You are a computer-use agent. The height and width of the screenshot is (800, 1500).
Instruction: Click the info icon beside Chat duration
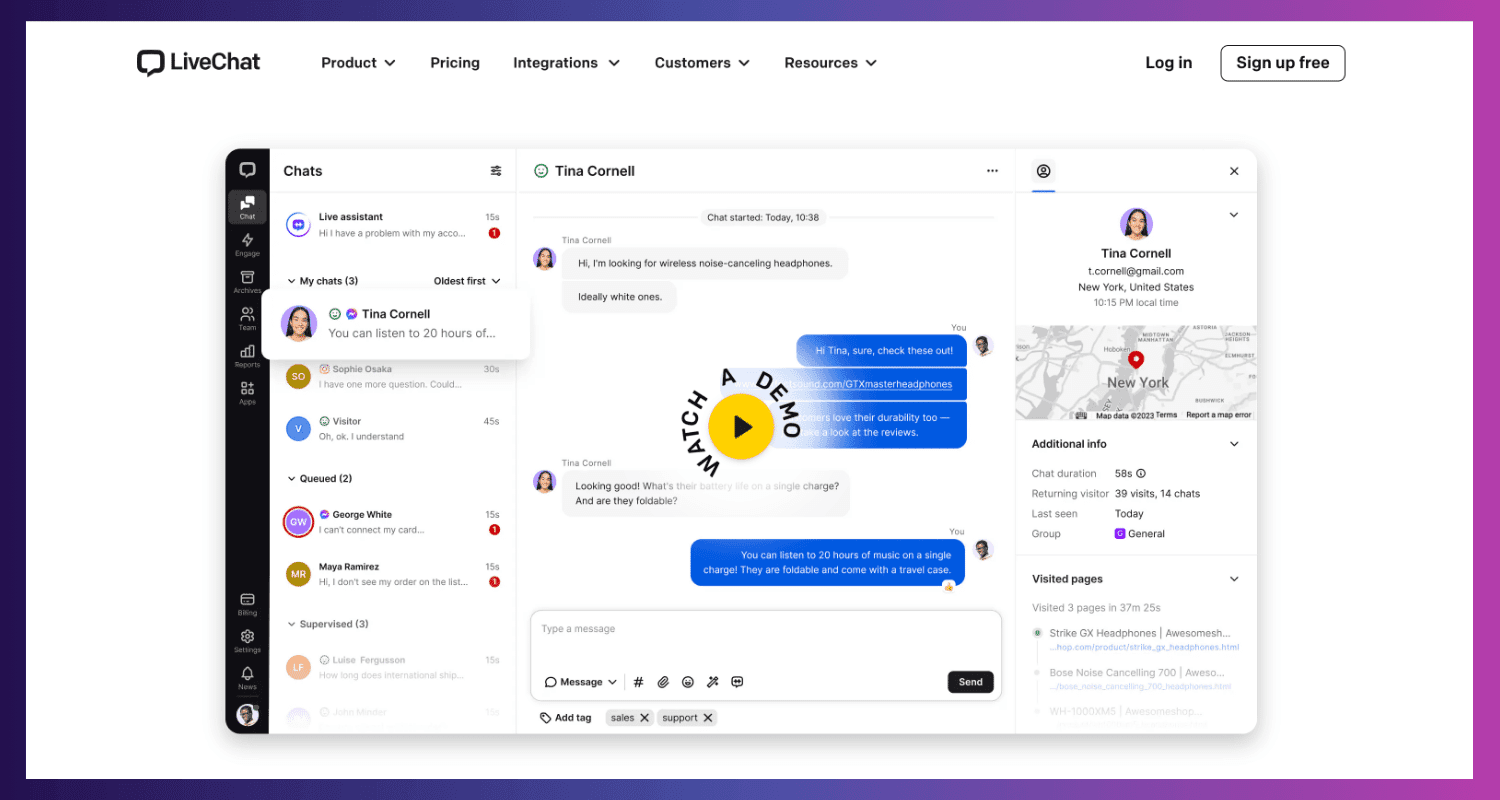[x=1141, y=474]
